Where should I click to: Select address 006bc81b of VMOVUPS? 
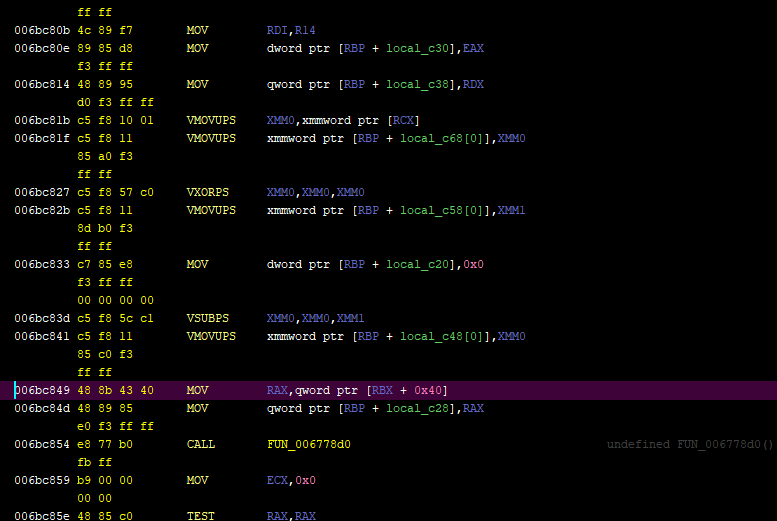pos(42,120)
